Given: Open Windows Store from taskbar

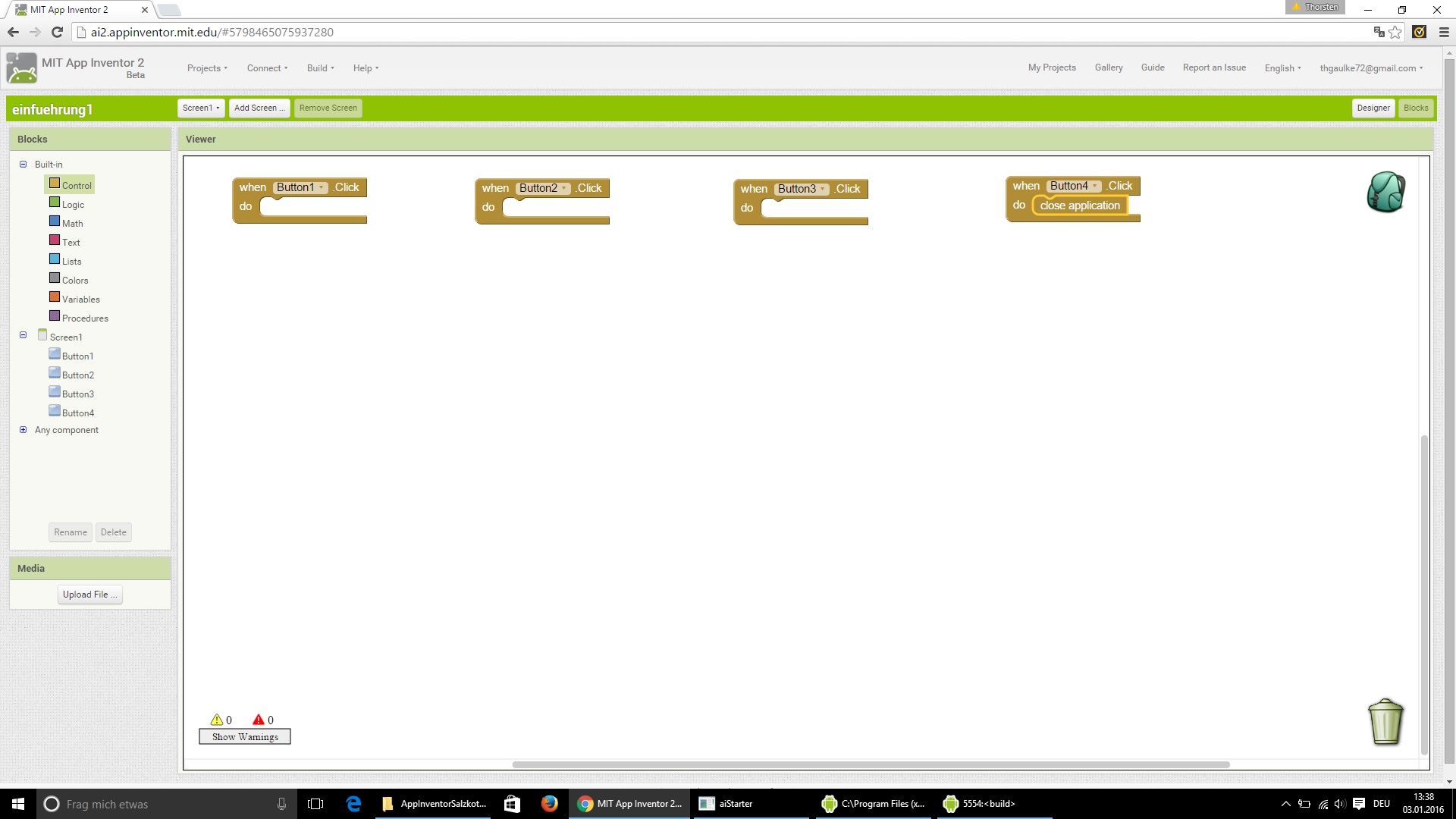Looking at the screenshot, I should pos(512,804).
